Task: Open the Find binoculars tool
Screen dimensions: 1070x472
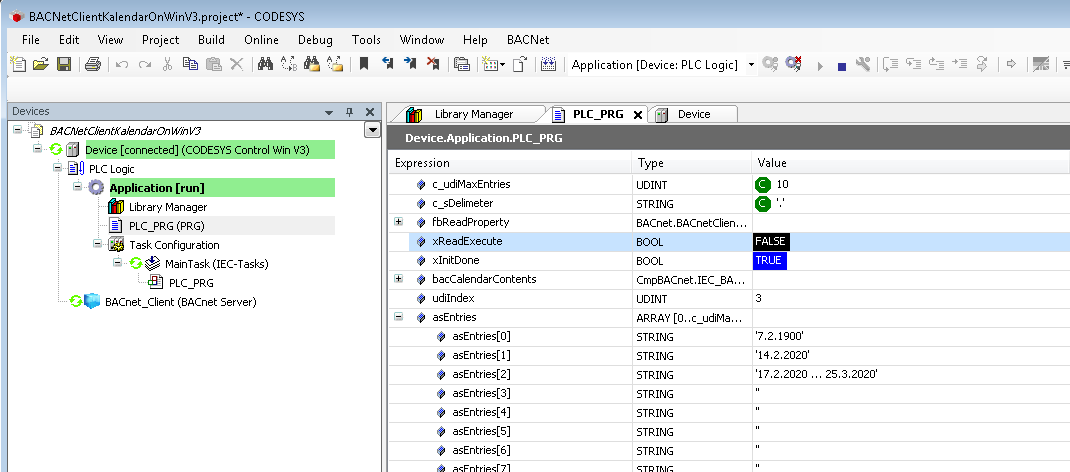Action: (x=265, y=65)
